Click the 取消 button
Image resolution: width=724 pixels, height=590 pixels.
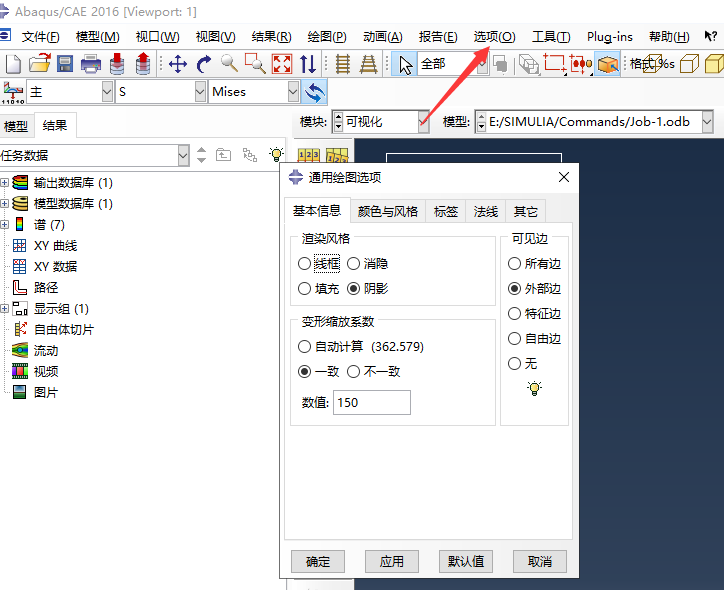540,561
